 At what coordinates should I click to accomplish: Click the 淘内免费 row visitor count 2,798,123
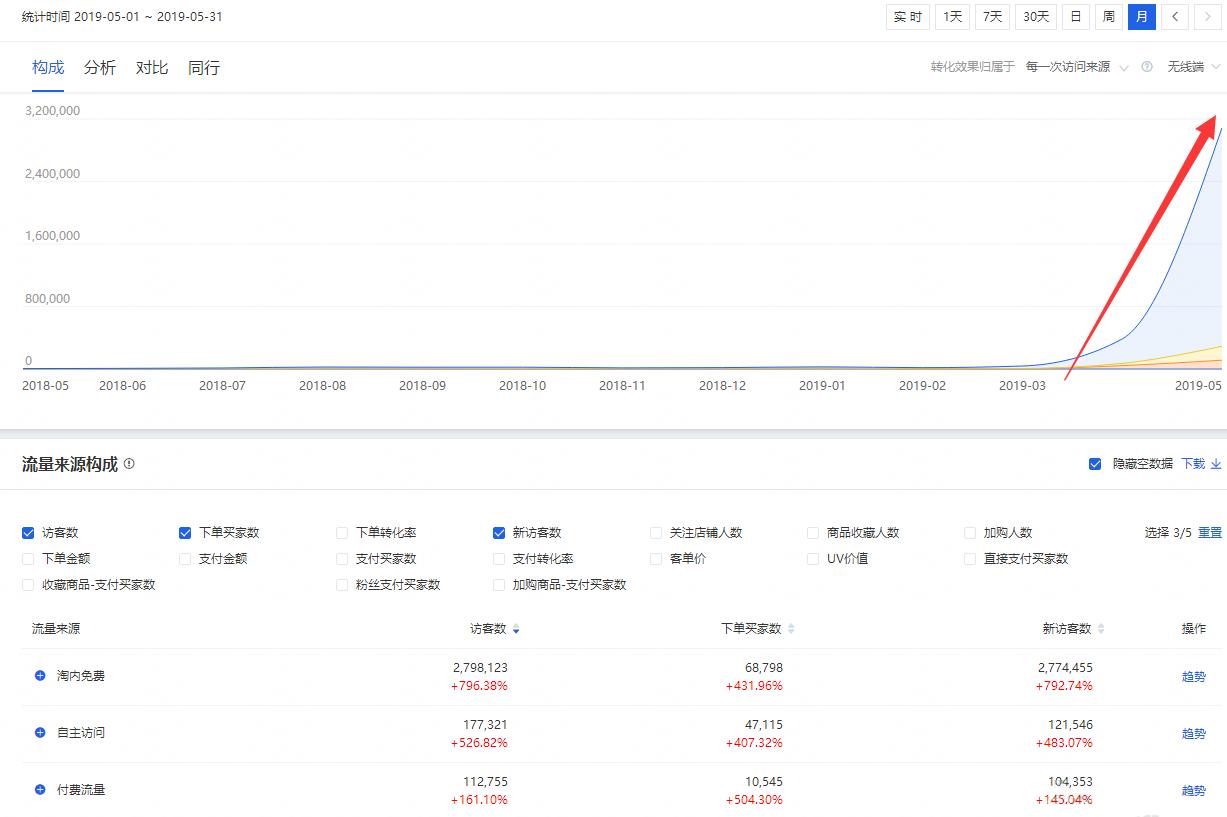(x=480, y=667)
